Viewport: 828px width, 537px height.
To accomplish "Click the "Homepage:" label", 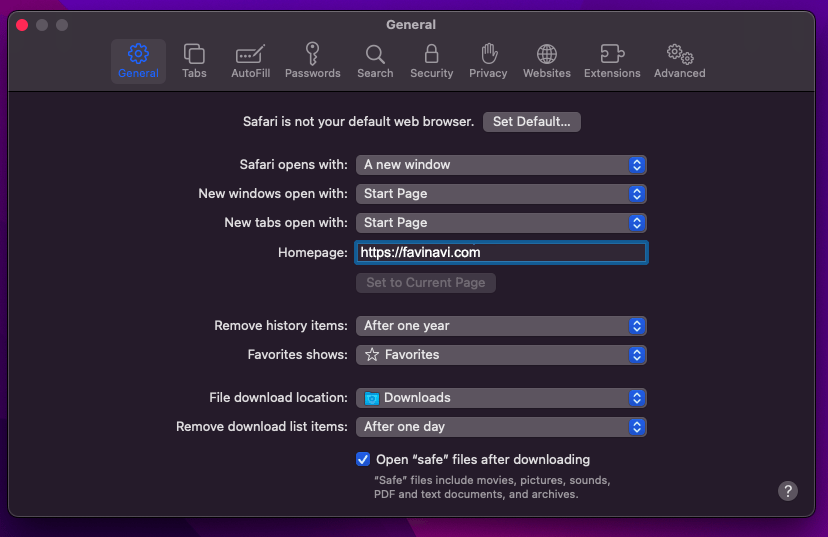I will (x=313, y=252).
